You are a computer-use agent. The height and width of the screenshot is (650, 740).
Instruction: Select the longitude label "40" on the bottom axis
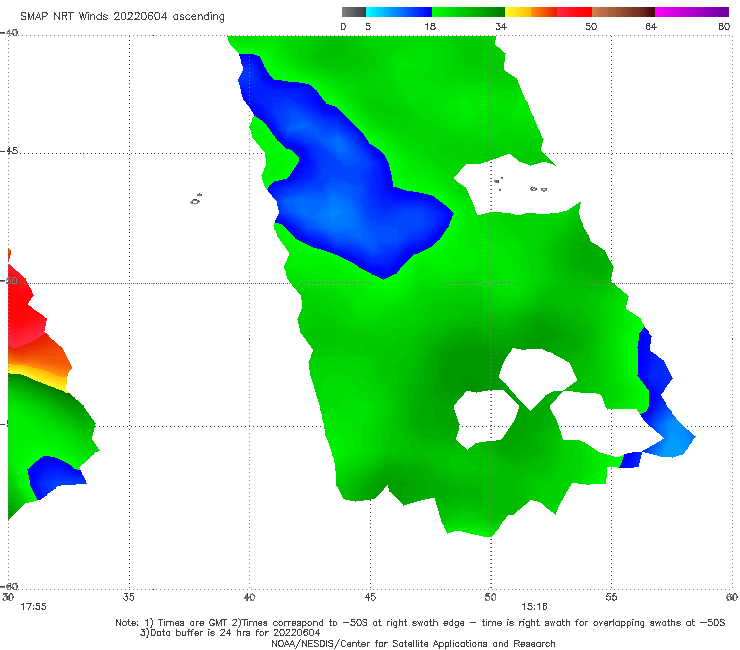[x=249, y=597]
